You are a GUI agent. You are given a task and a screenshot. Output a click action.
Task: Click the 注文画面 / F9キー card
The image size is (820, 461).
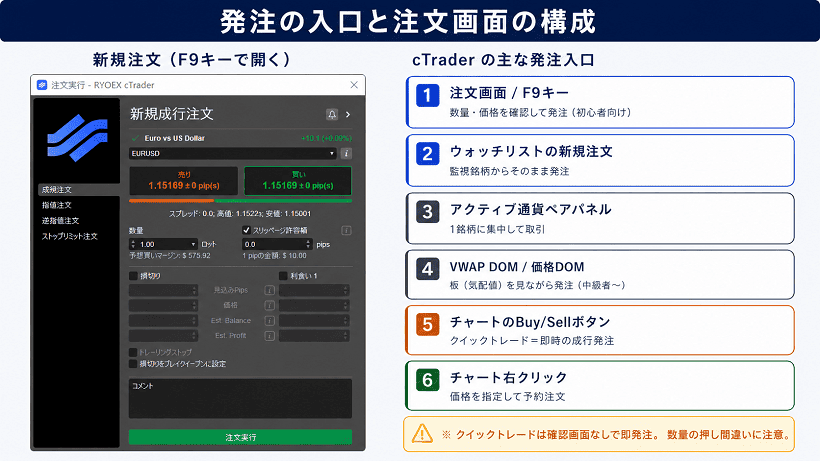(x=600, y=102)
